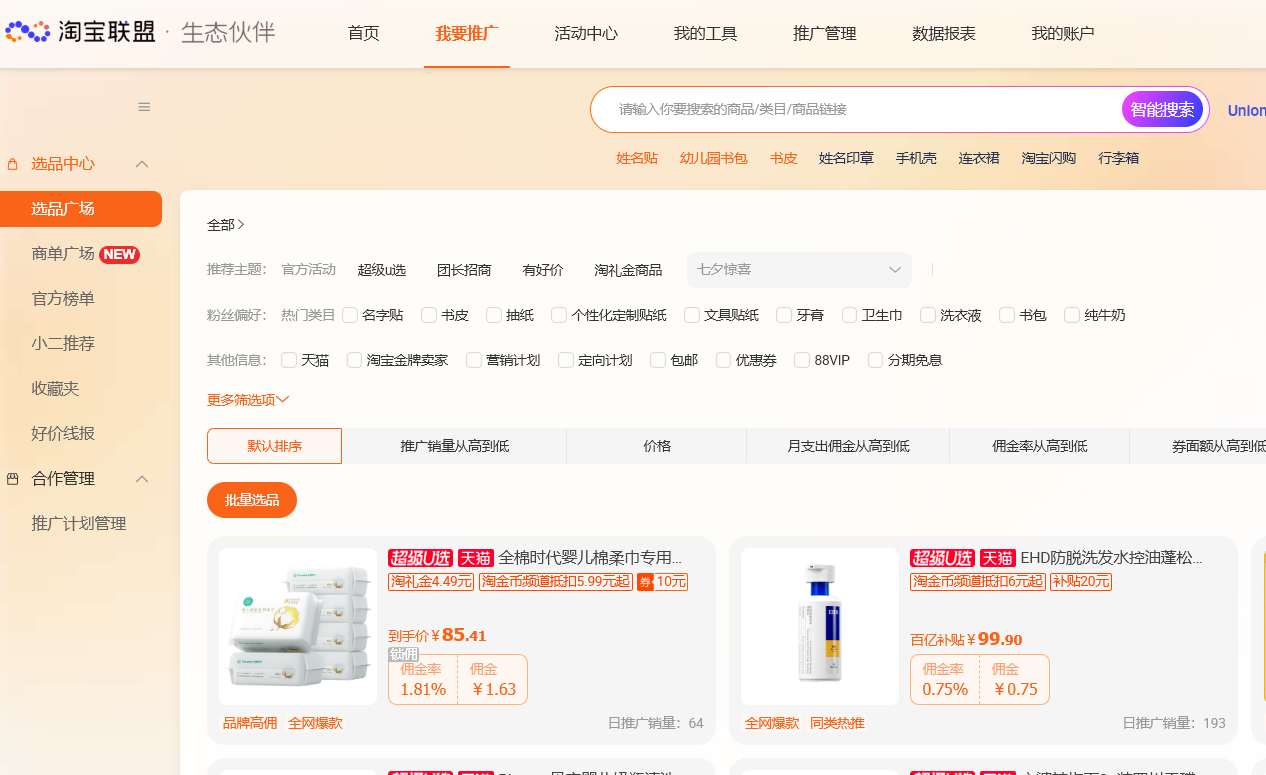Screen dimensions: 1266x775
Task: Open the EHD shampoo product thumbnail
Action: [x=820, y=627]
